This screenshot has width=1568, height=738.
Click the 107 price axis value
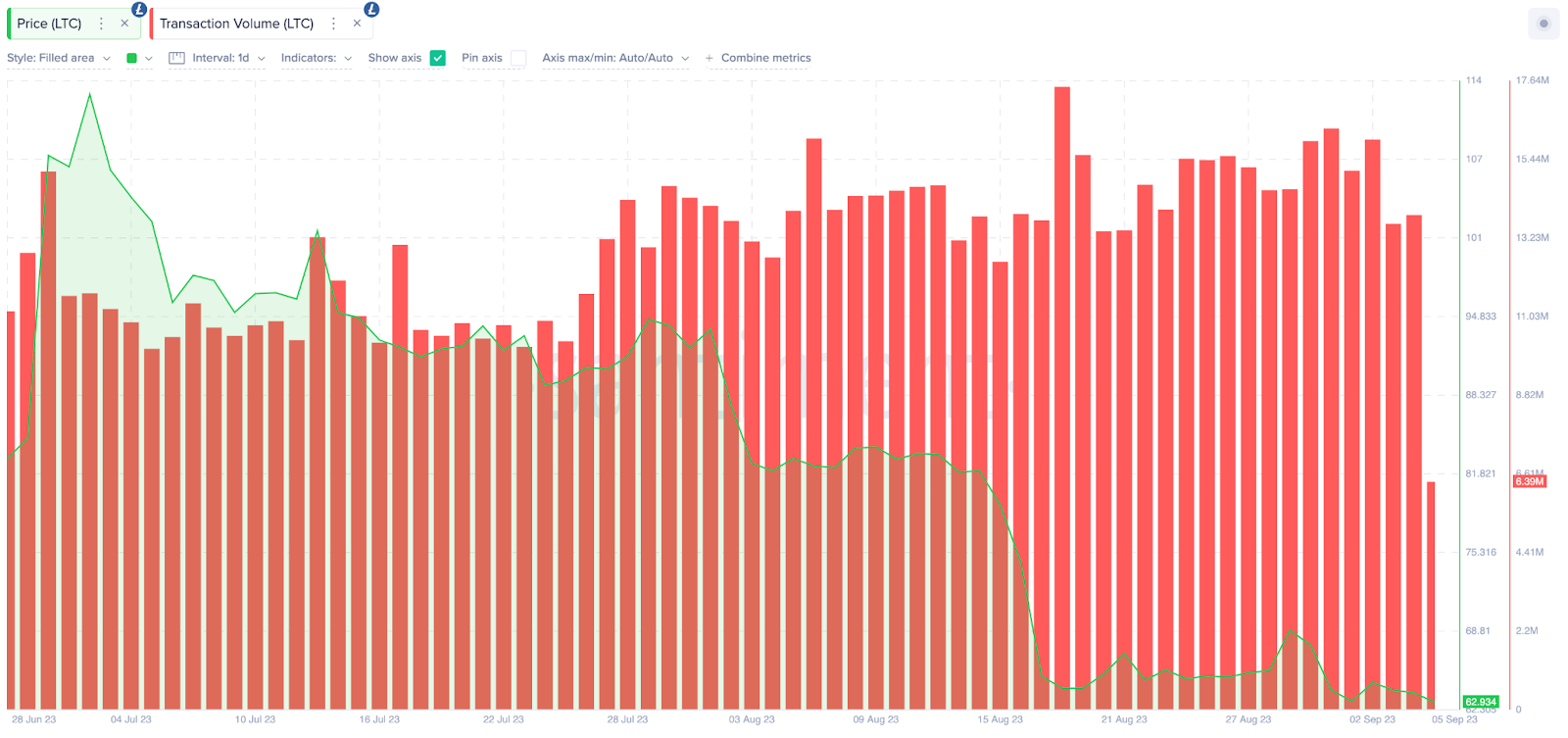(x=1474, y=159)
